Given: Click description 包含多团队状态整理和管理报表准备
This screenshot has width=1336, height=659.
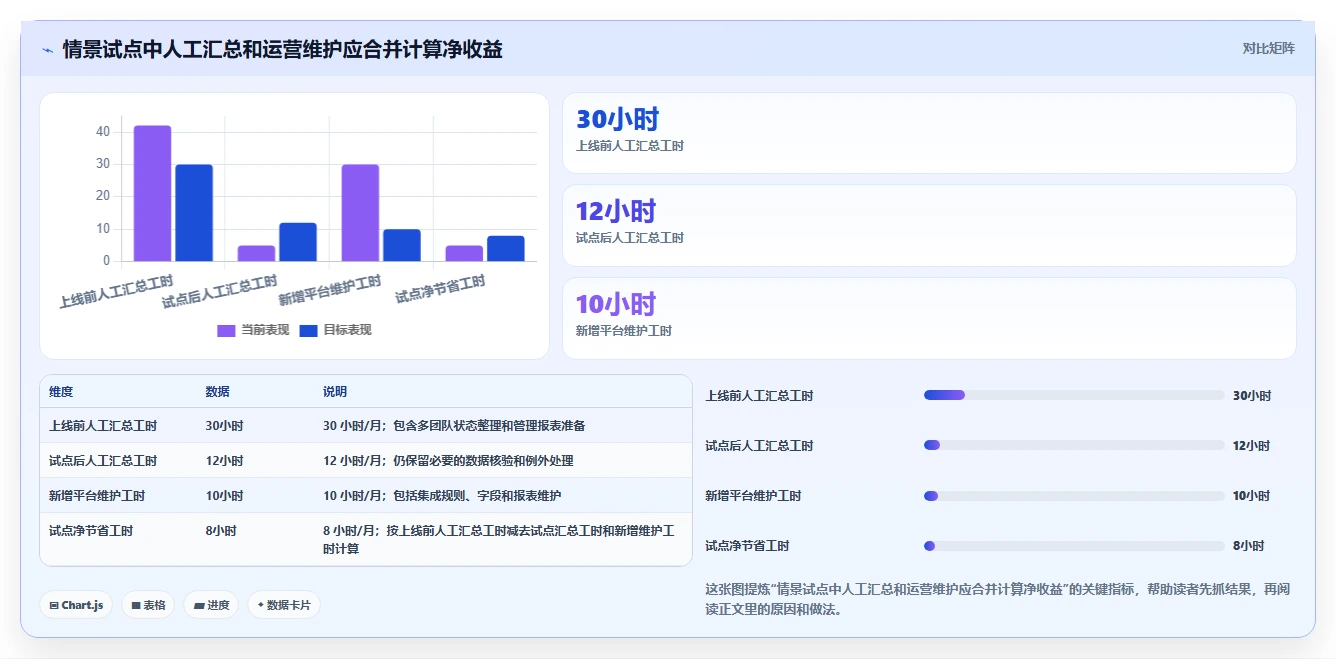Looking at the screenshot, I should tap(490, 425).
